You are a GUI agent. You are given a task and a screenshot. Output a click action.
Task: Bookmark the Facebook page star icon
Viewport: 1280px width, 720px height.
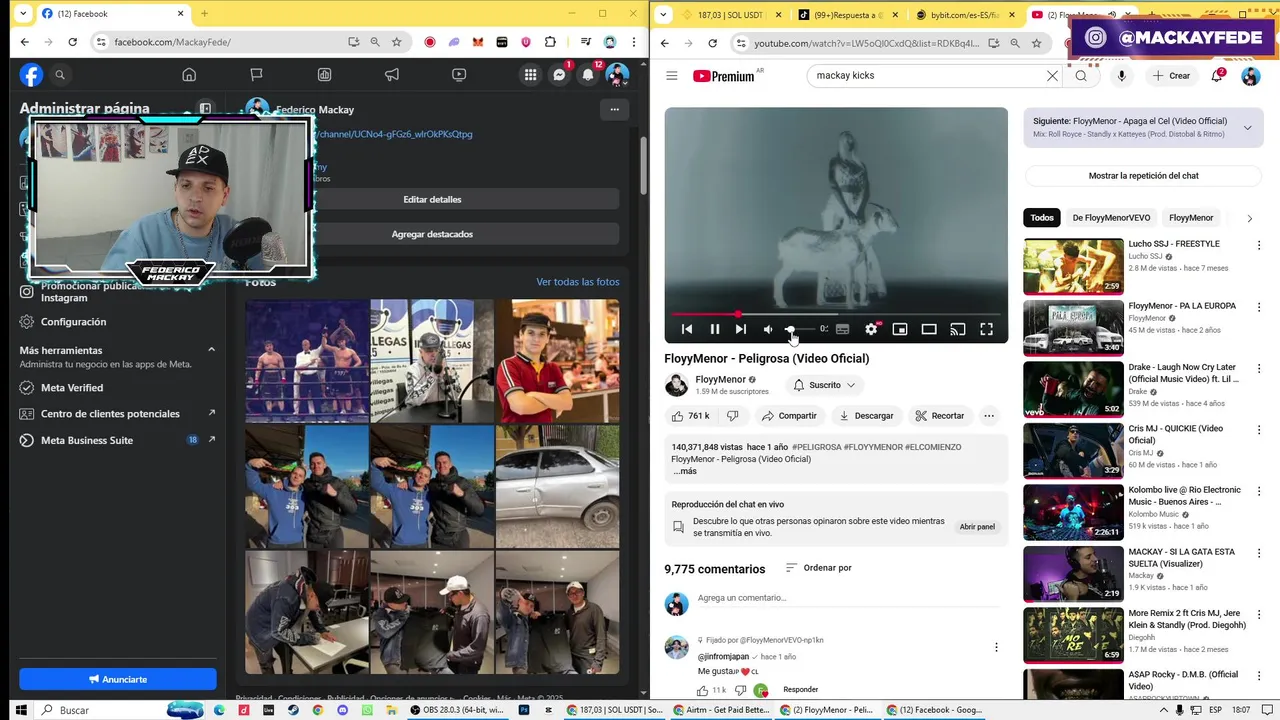(396, 42)
